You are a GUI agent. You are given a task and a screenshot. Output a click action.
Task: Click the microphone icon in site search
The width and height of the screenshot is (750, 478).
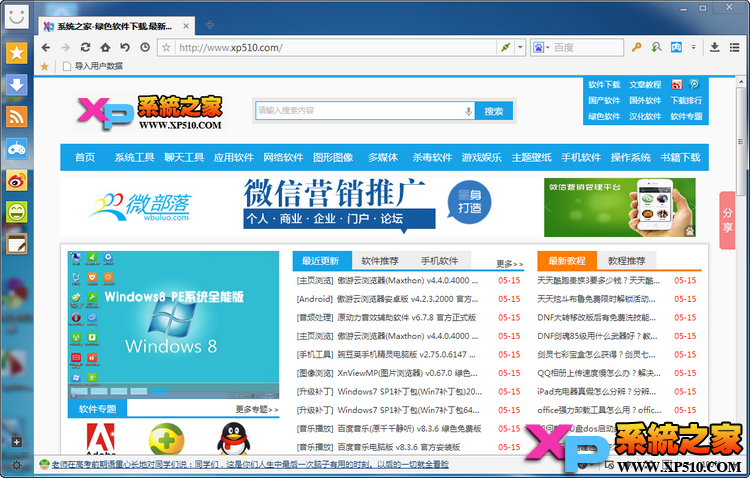coord(469,111)
